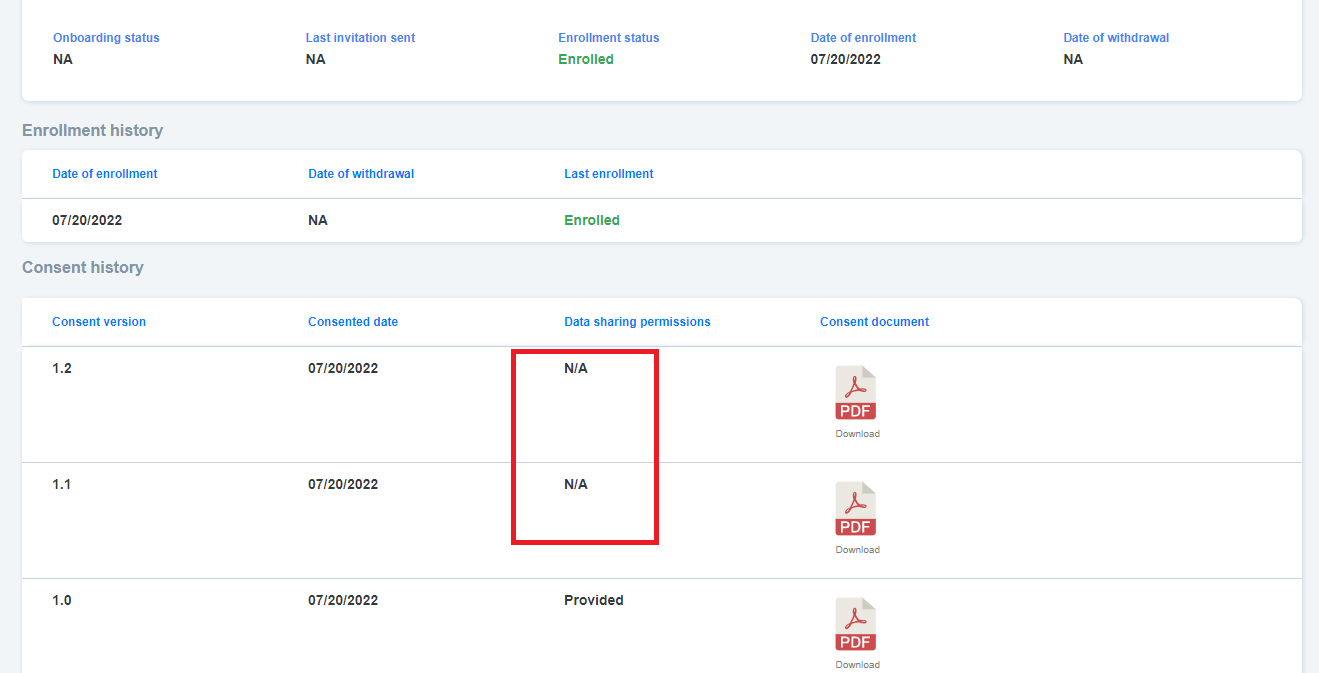Viewport: 1319px width, 673px height.
Task: Click the Consent version column header
Action: [99, 322]
